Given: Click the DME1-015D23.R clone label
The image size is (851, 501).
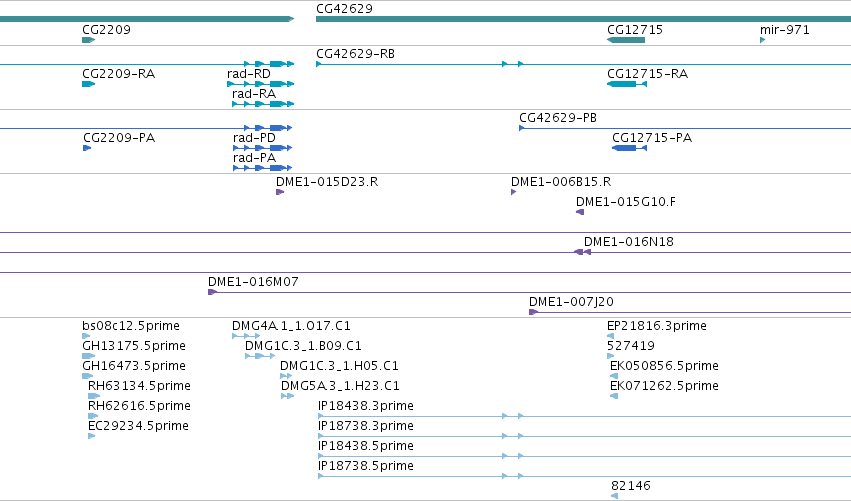Looking at the screenshot, I should [x=327, y=182].
